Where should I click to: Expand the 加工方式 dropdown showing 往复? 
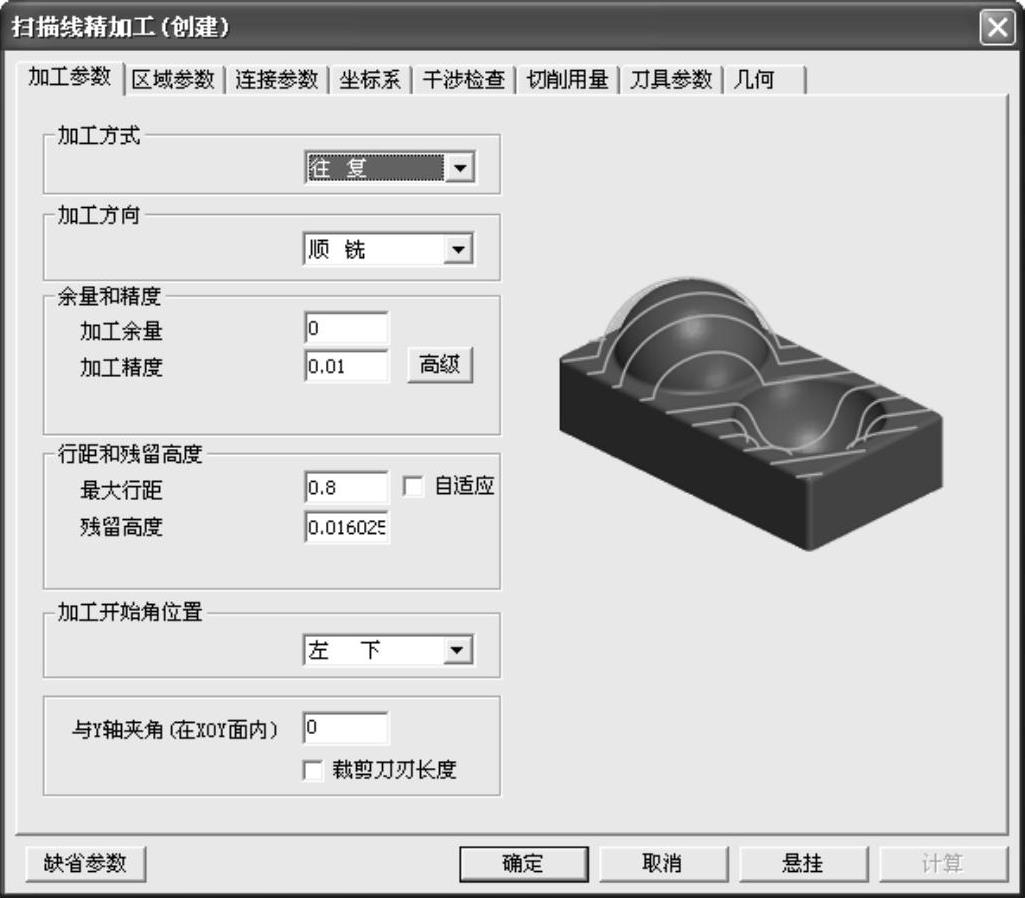click(x=458, y=168)
